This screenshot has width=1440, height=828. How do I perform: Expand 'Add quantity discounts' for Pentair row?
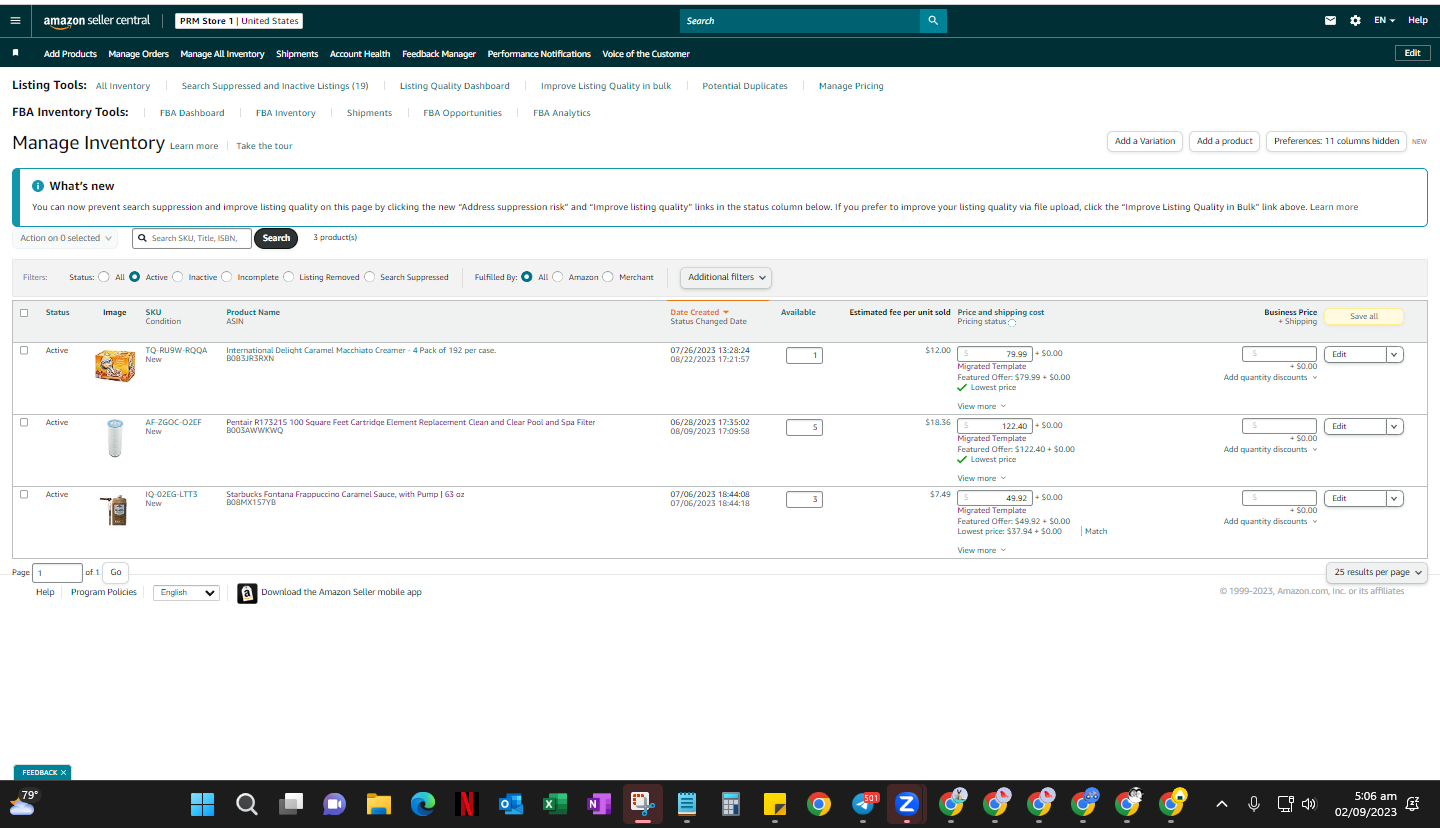[1270, 449]
